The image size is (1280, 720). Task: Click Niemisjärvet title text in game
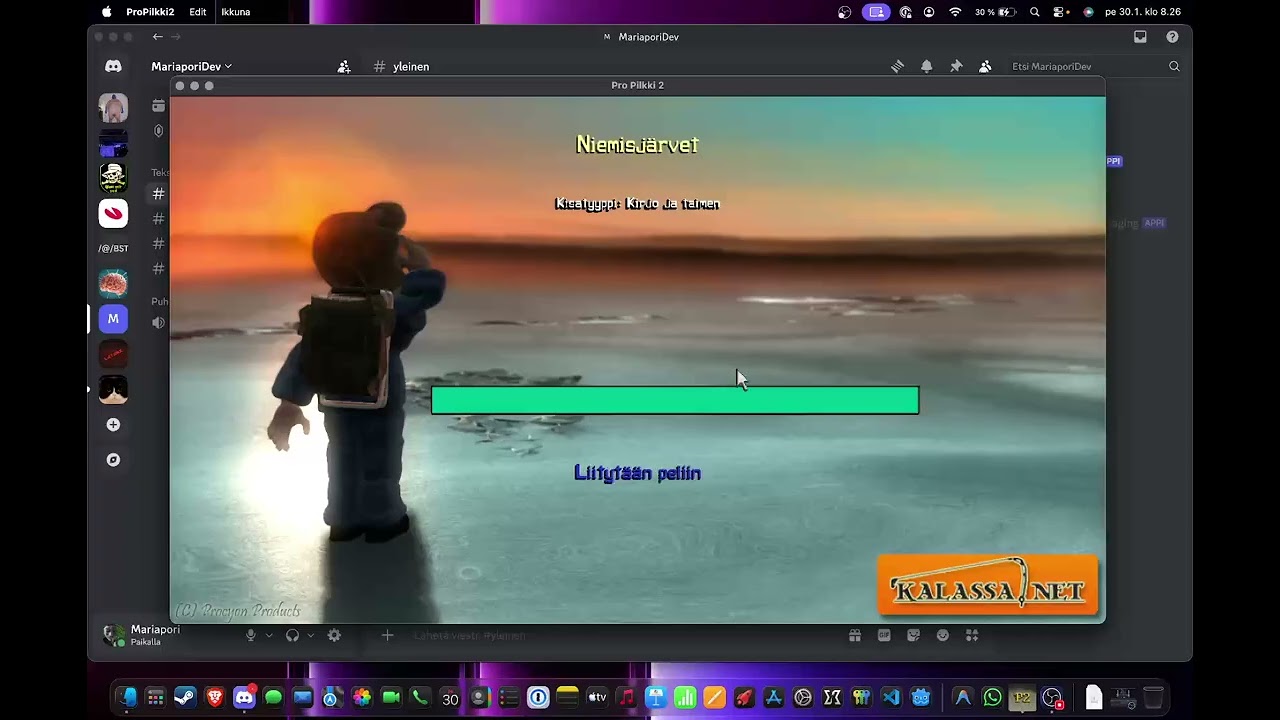tap(638, 145)
